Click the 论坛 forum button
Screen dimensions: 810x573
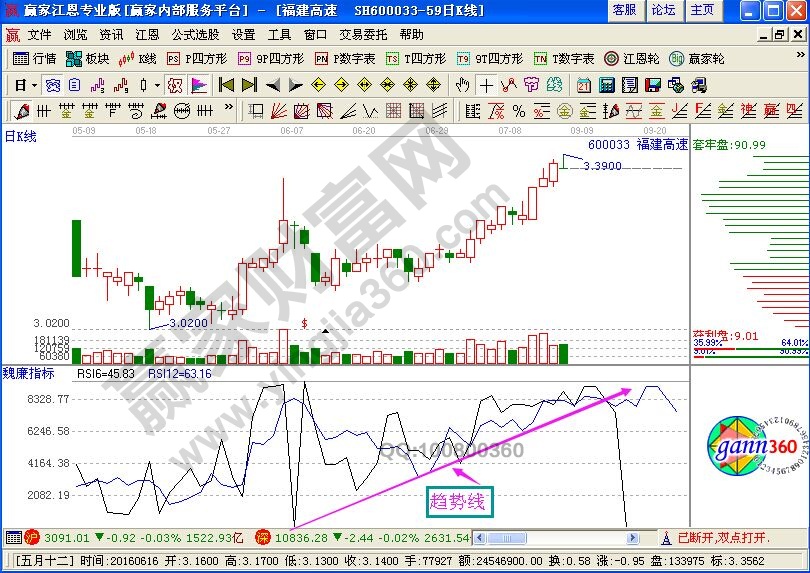click(663, 10)
